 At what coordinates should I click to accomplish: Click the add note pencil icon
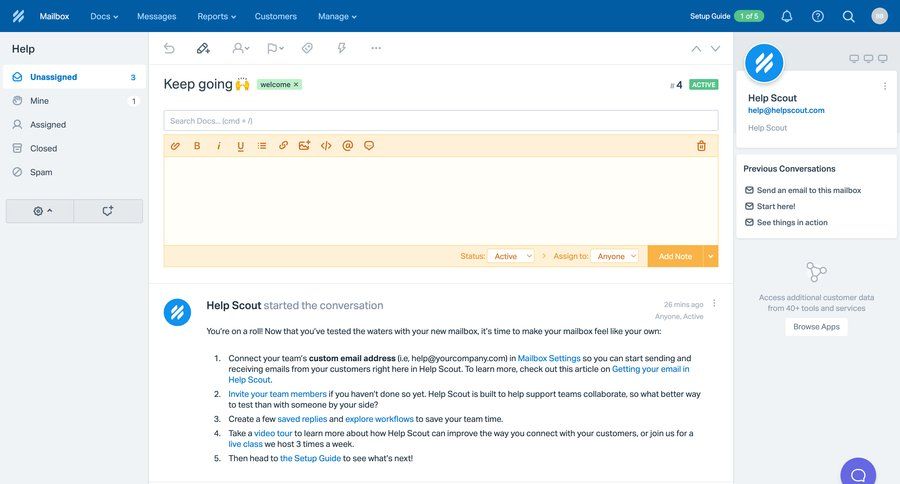(203, 48)
